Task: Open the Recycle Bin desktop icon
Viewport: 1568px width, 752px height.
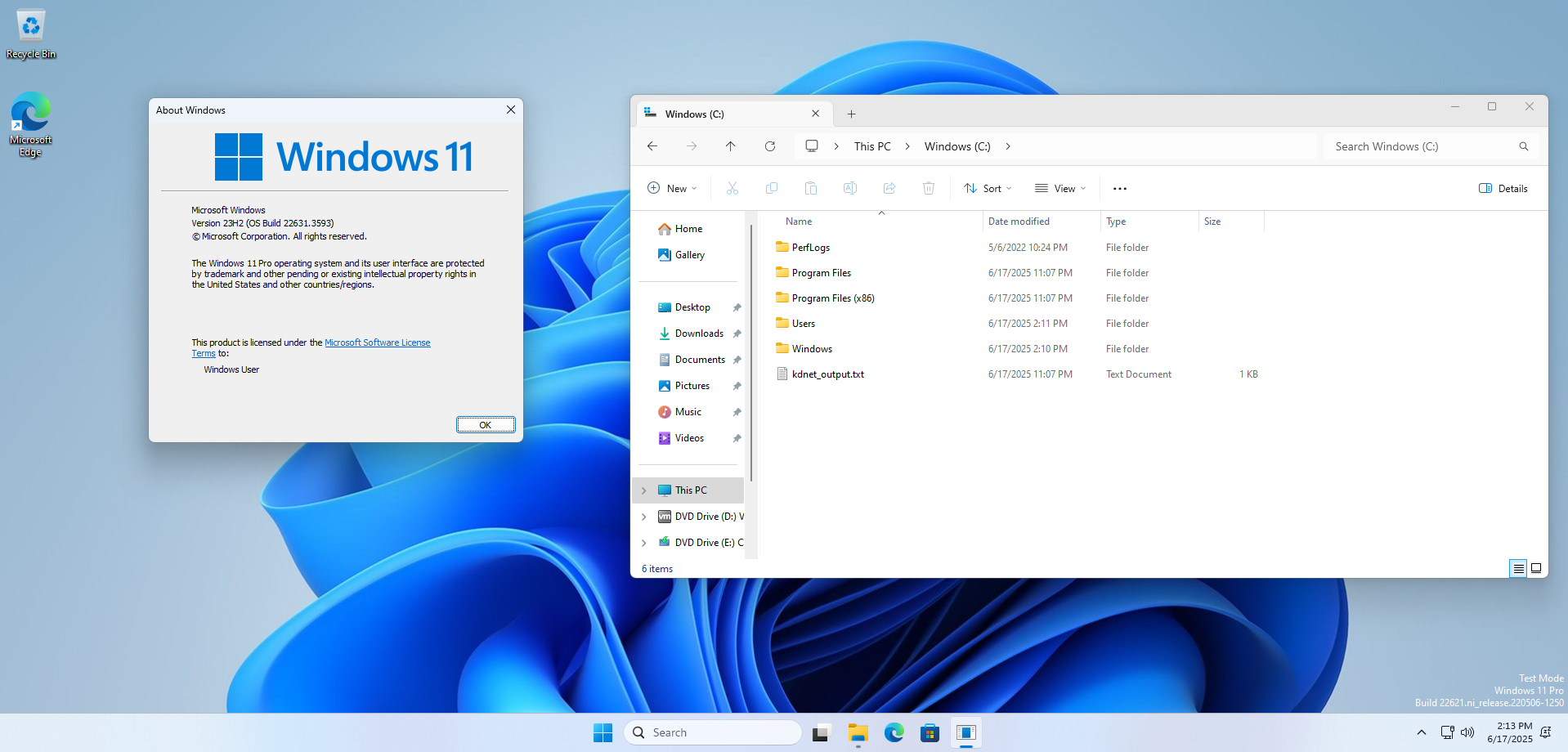Action: tap(31, 34)
